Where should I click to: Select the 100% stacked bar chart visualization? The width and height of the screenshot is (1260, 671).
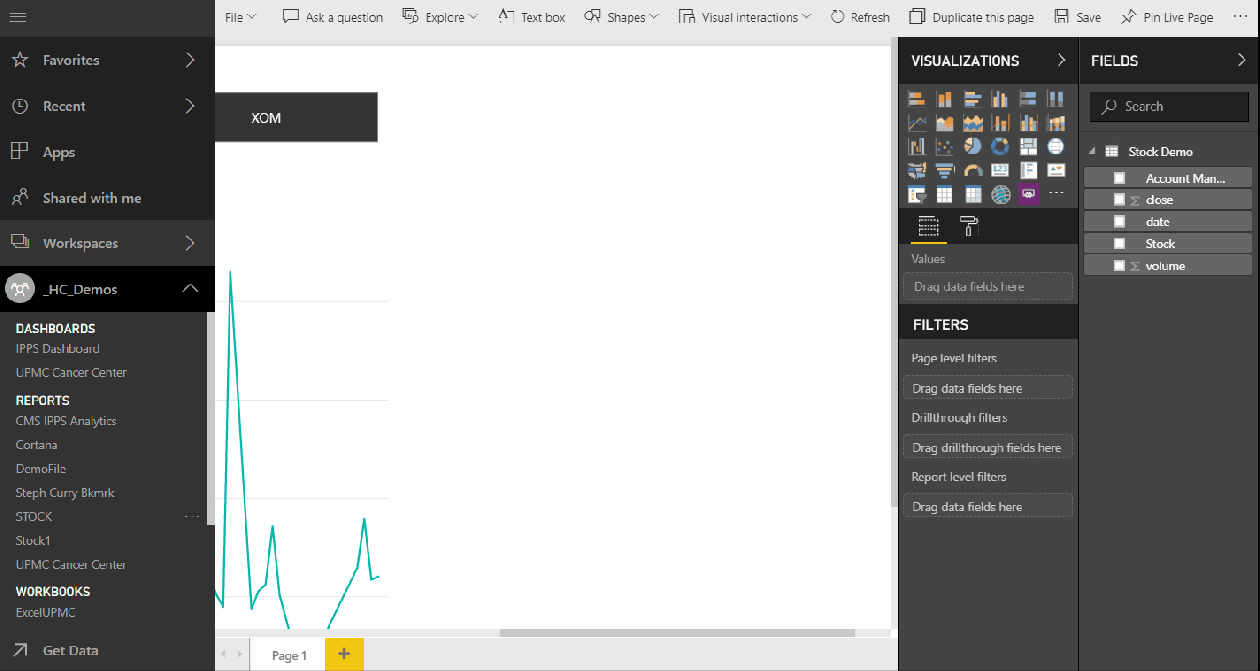(x=1028, y=98)
